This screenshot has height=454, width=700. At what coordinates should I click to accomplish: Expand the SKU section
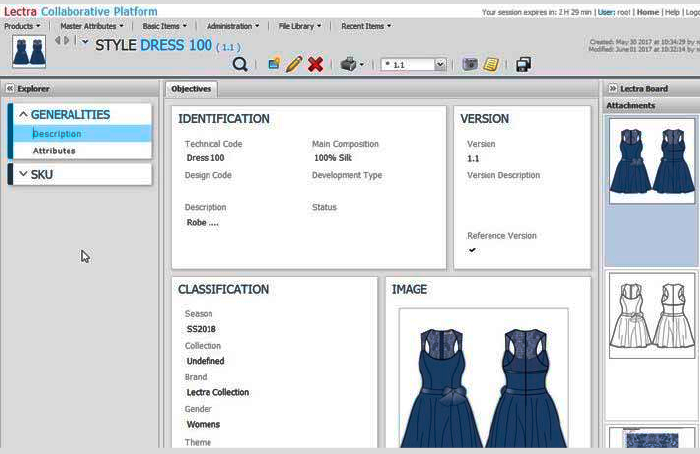(x=23, y=175)
